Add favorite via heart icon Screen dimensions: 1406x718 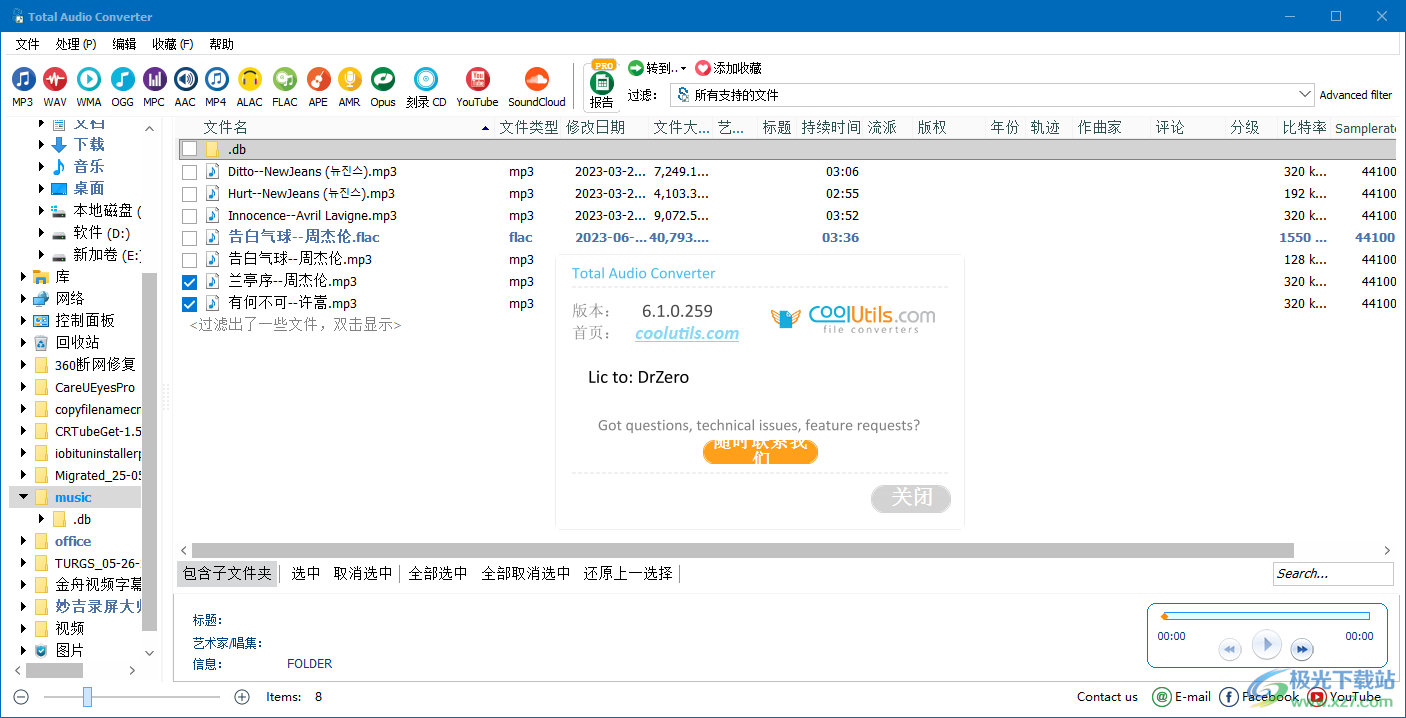[703, 68]
